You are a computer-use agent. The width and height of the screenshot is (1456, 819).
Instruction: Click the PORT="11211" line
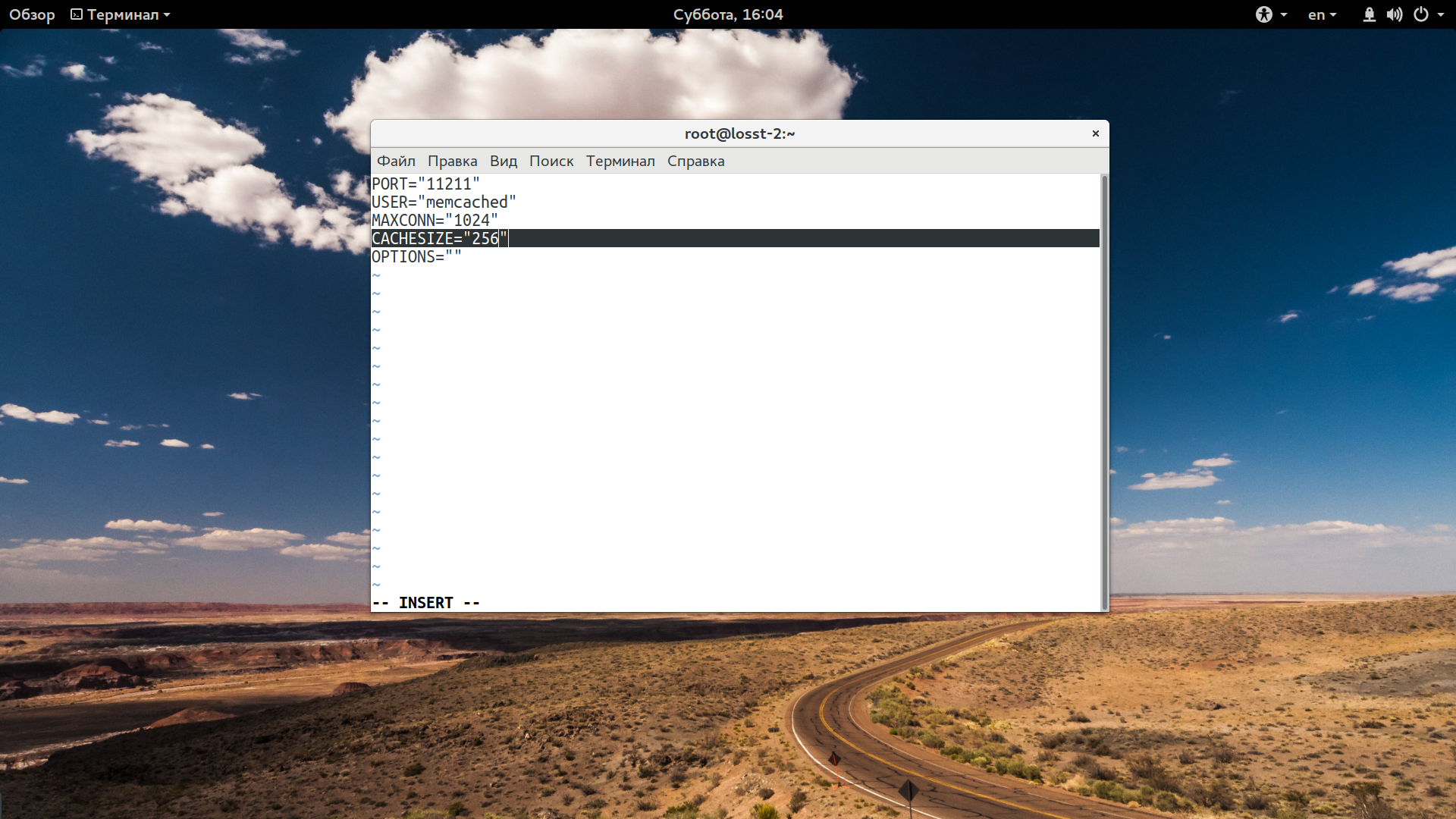(x=425, y=184)
